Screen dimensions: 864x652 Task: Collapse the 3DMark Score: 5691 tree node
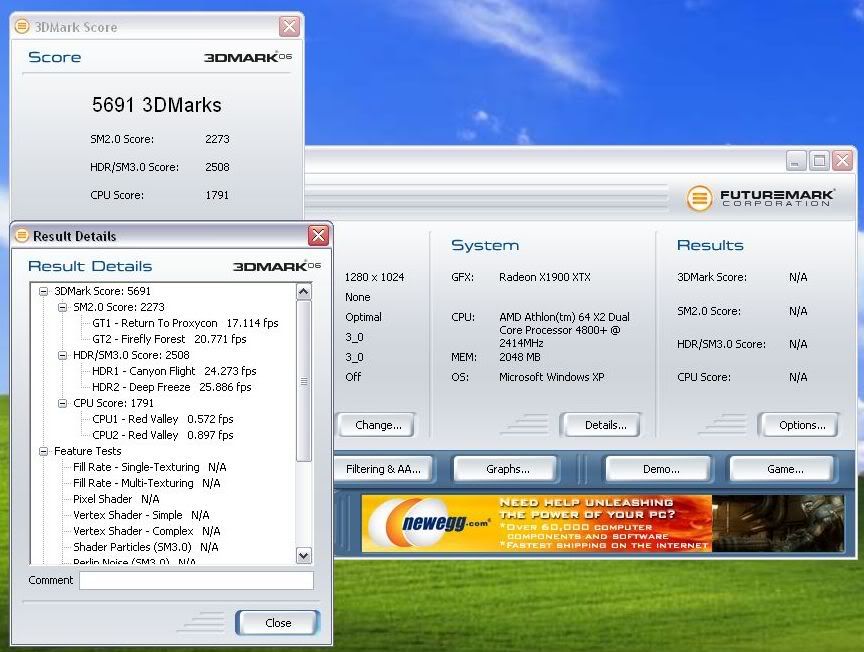coord(44,291)
